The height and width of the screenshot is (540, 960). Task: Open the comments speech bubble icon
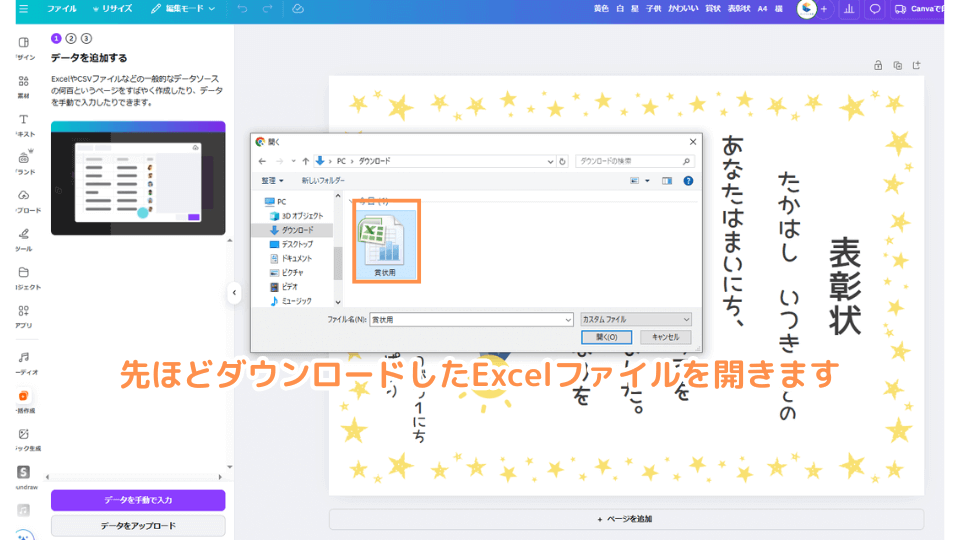(875, 9)
